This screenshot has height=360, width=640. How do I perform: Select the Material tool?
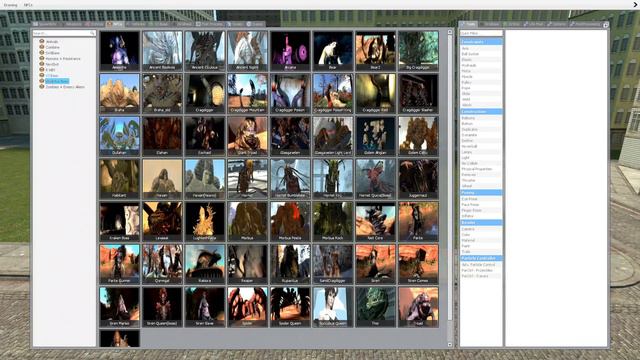481,240
